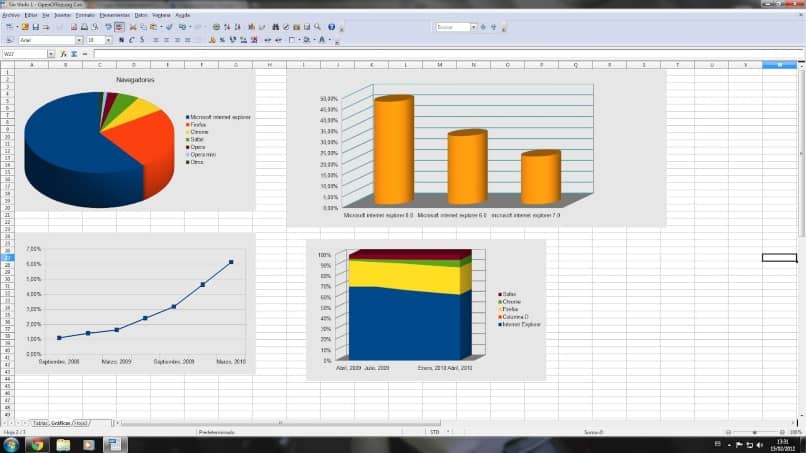This screenshot has width=806, height=453.
Task: Adjust the zoom slider in status bar
Action: [755, 432]
